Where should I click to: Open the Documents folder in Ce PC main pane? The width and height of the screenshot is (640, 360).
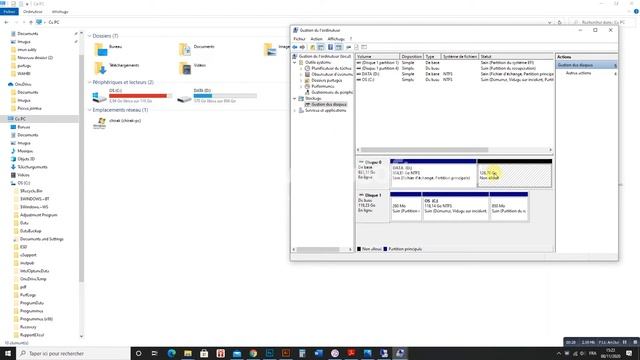coord(196,49)
